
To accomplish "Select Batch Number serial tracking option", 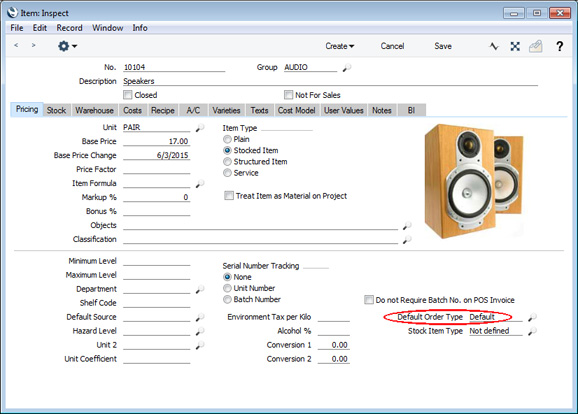I will pyautogui.click(x=227, y=299).
